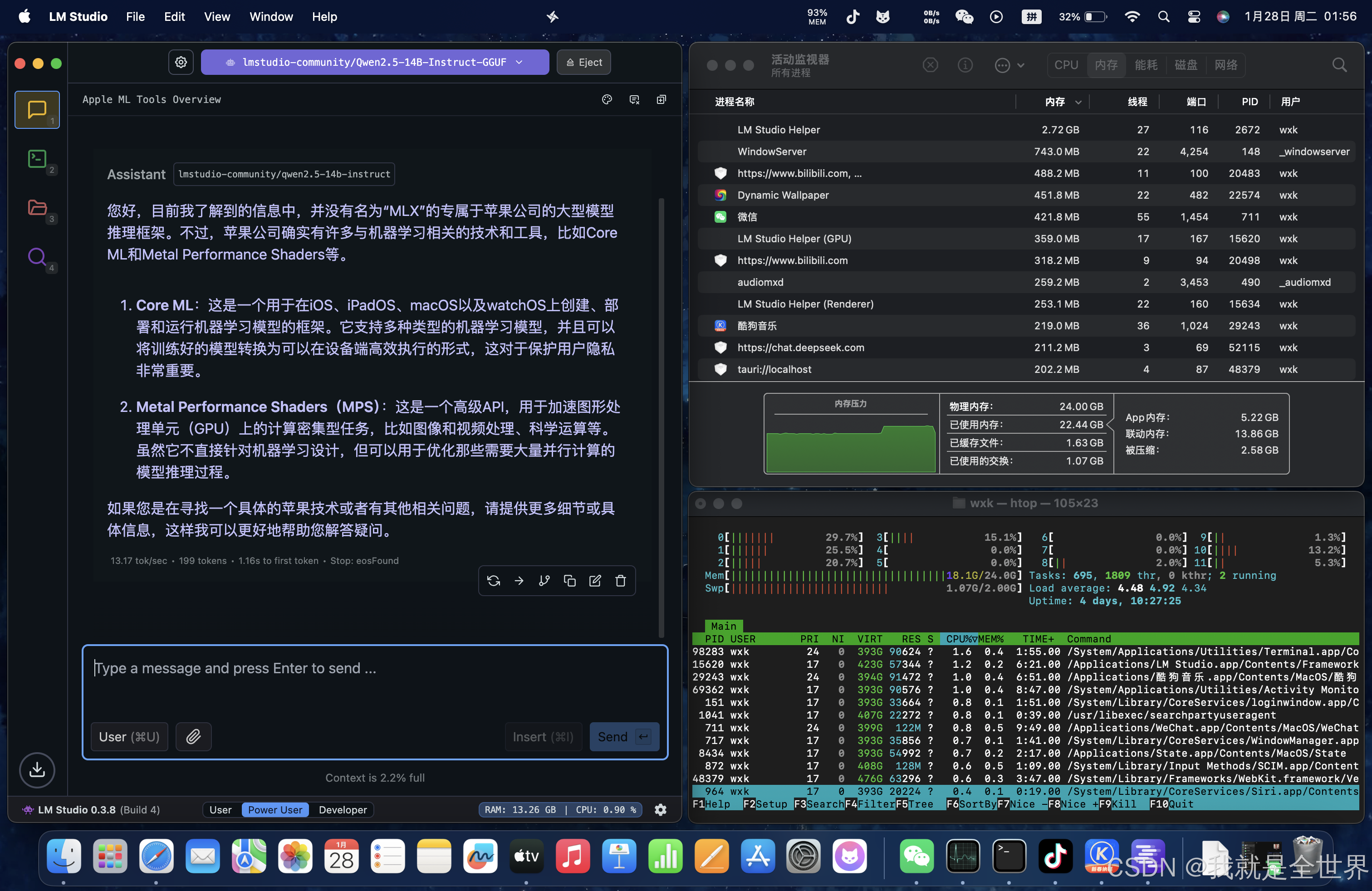Click the Downloads icon at bottom left
The height and width of the screenshot is (891, 1372).
point(37,770)
